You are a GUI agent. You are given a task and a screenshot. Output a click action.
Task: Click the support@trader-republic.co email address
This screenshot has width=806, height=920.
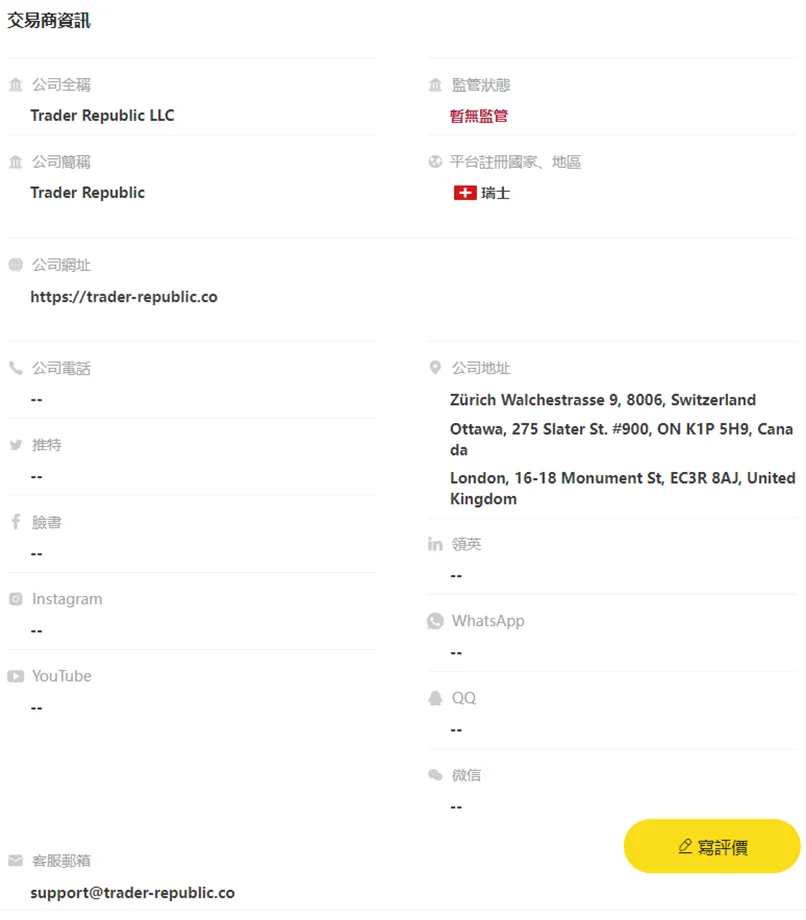coord(133,893)
